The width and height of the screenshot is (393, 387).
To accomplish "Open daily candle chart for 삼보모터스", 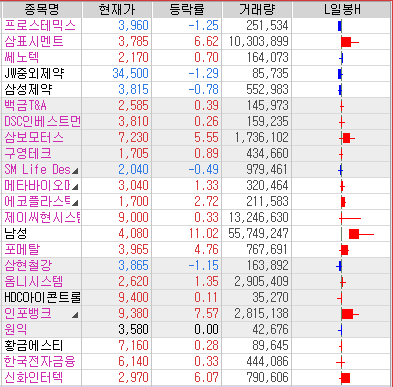I will pyautogui.click(x=347, y=138).
